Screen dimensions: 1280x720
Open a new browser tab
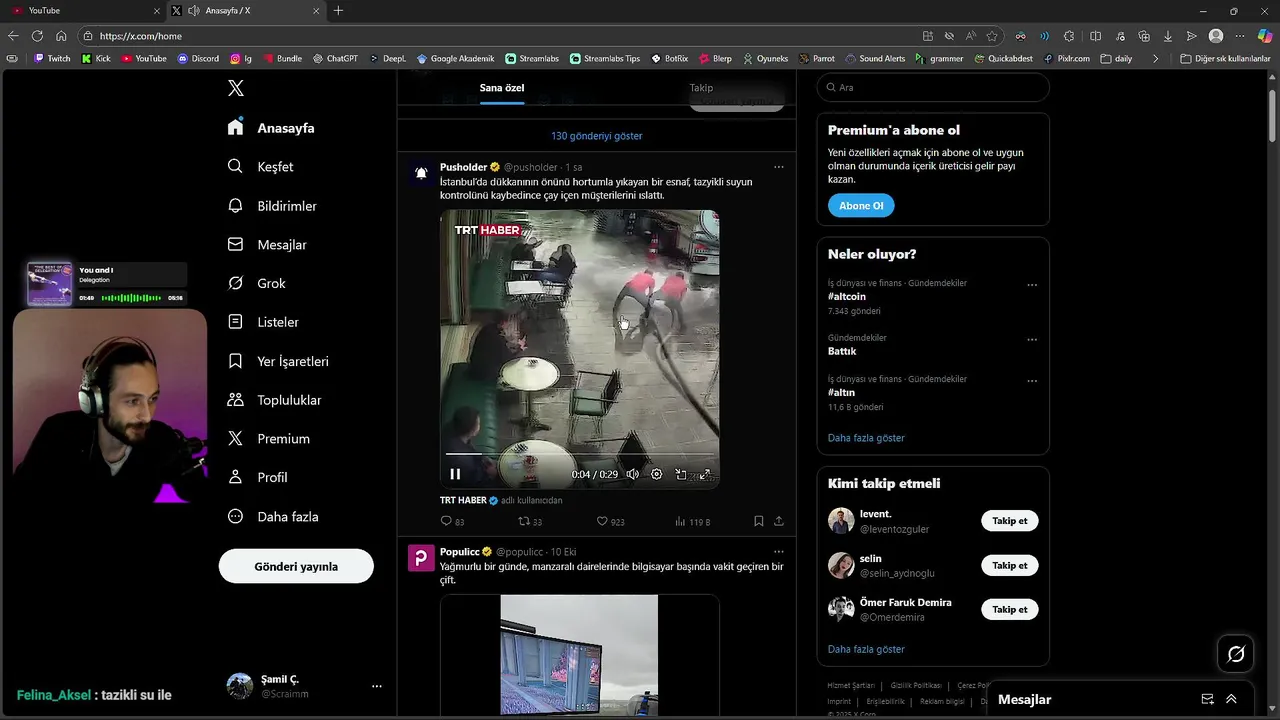[x=338, y=10]
